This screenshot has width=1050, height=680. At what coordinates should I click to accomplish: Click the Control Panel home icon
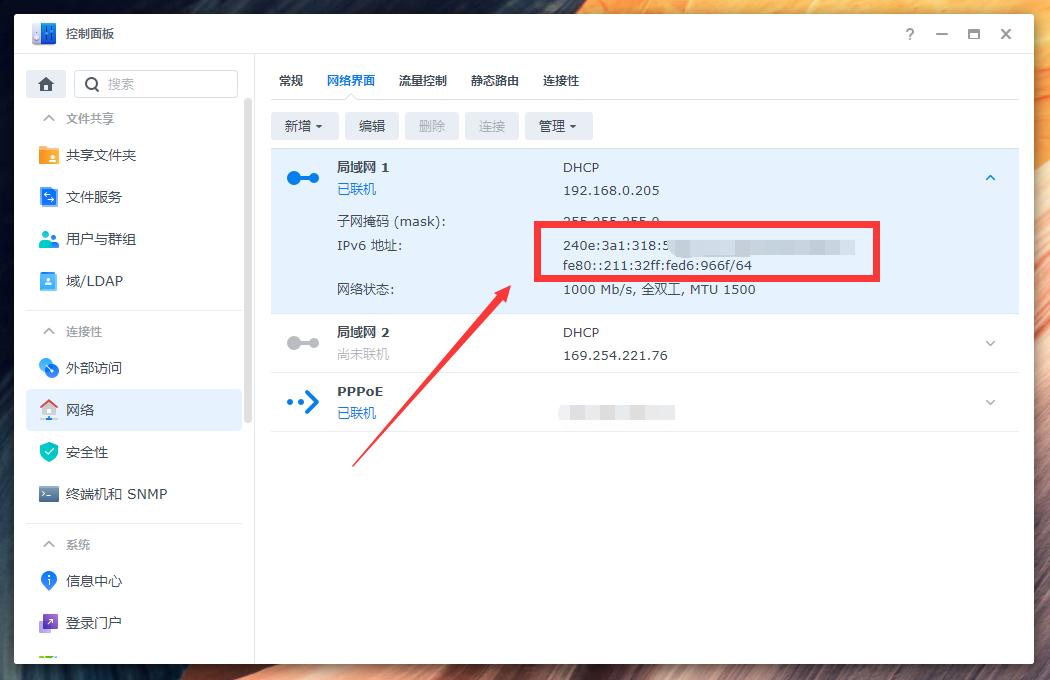(45, 84)
